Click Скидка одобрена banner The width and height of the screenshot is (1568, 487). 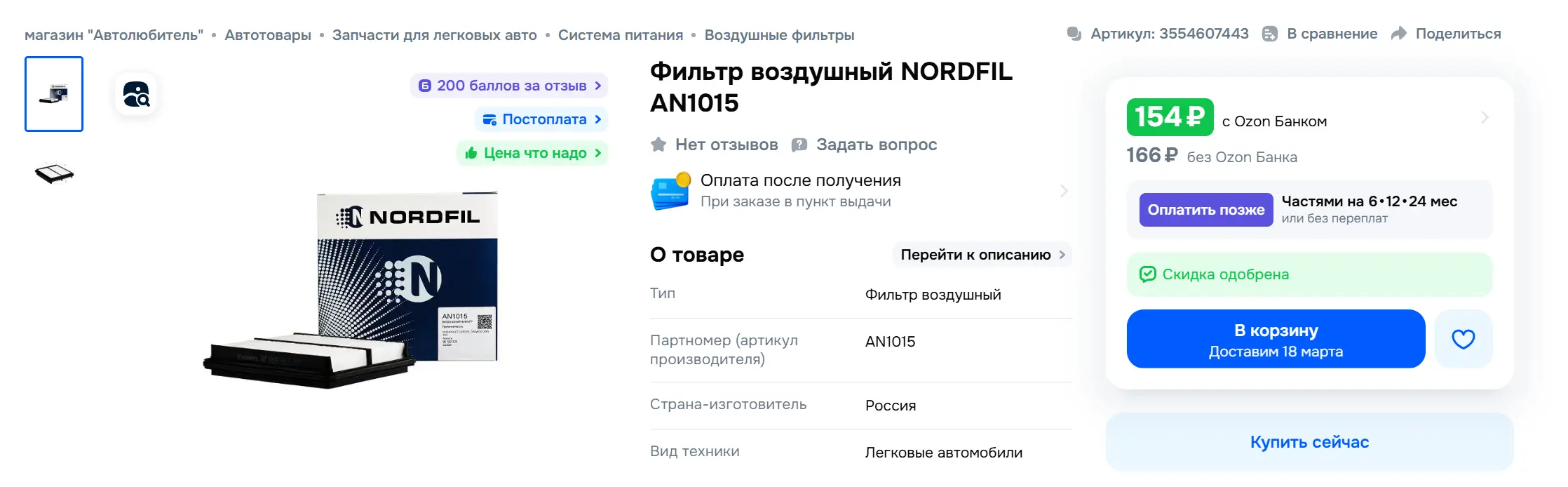[x=1310, y=274]
